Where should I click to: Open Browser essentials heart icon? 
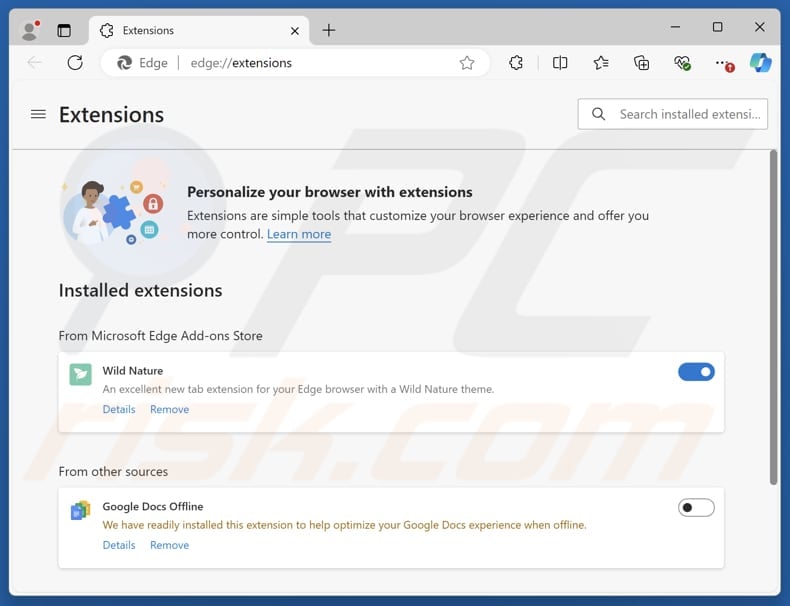[x=682, y=63]
